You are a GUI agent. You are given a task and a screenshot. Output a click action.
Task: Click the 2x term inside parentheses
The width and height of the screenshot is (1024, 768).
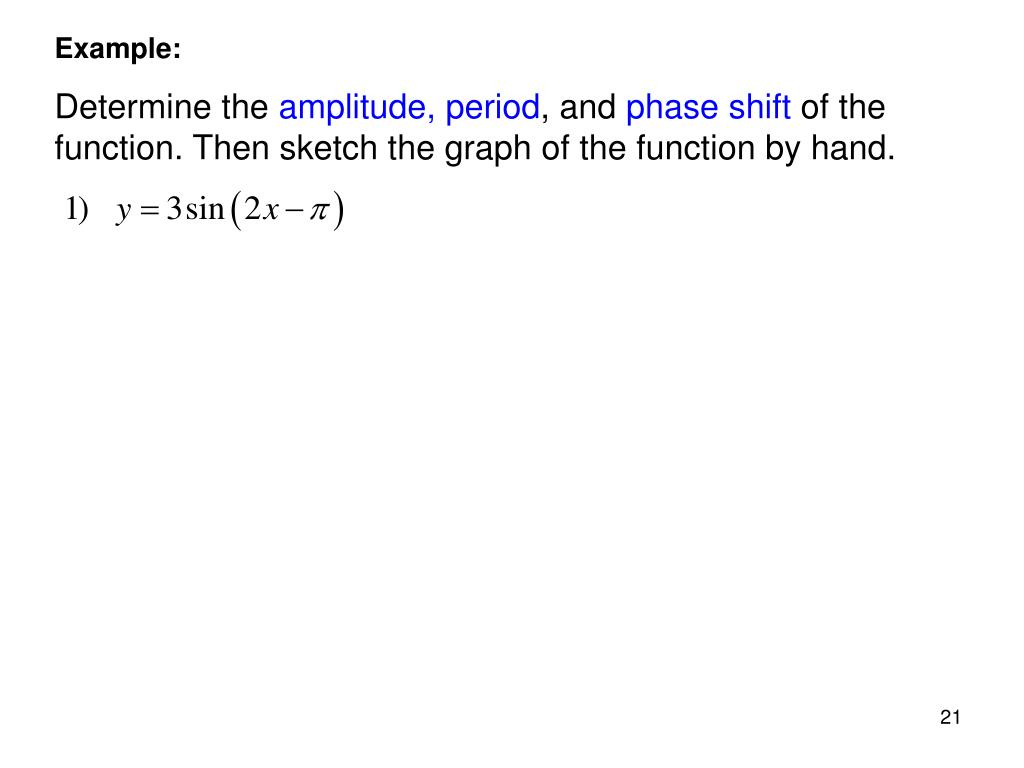262,210
